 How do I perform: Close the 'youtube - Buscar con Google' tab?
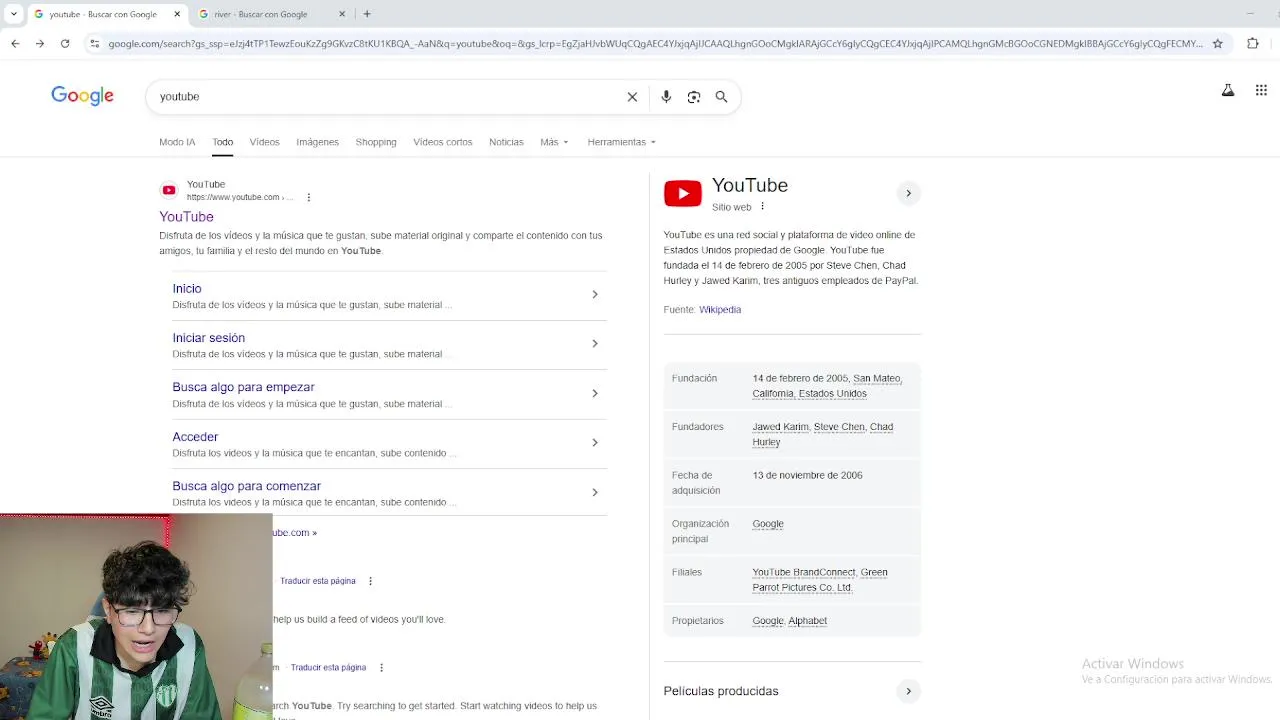(177, 14)
